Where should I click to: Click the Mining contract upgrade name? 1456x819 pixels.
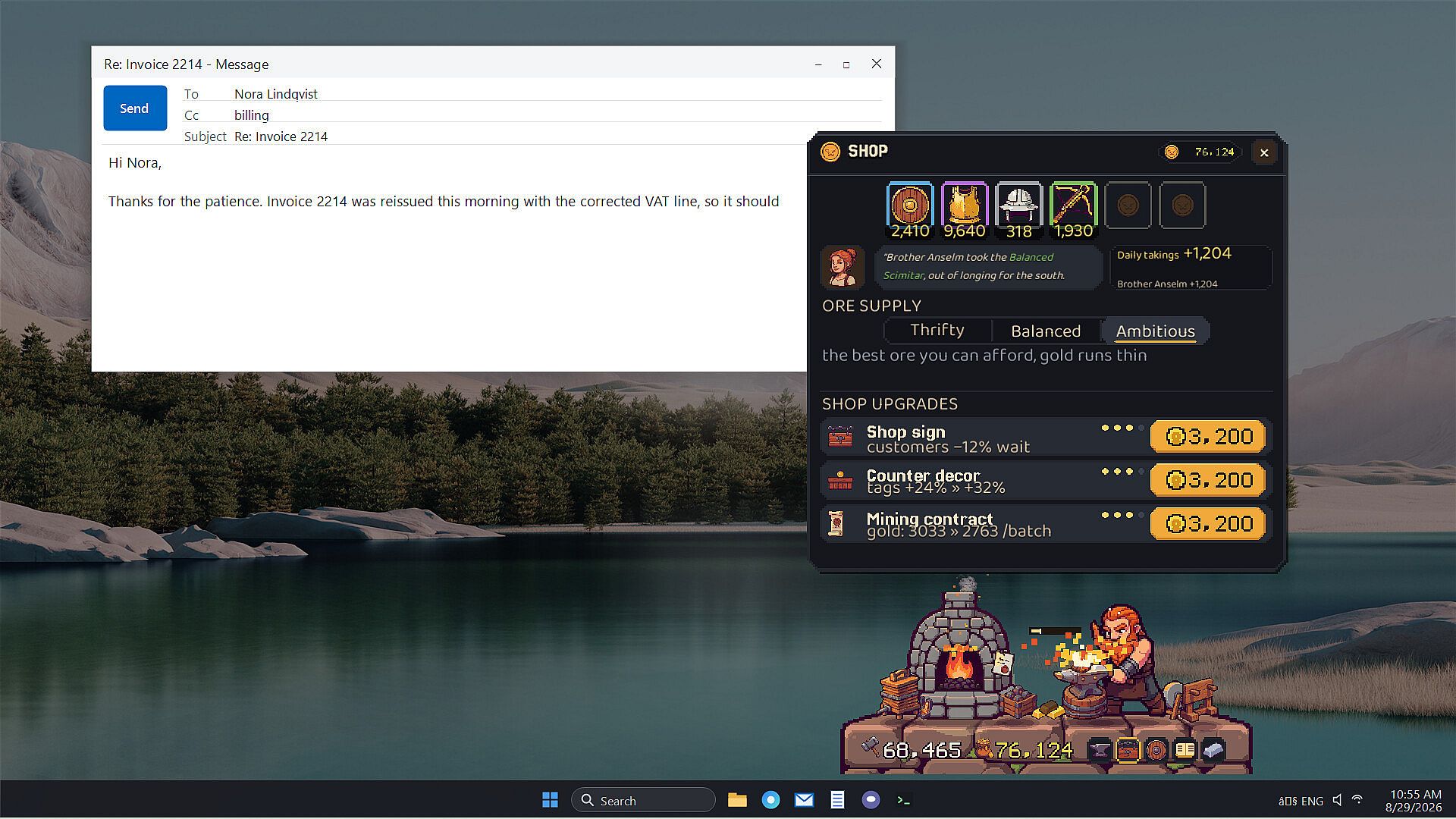(x=930, y=519)
